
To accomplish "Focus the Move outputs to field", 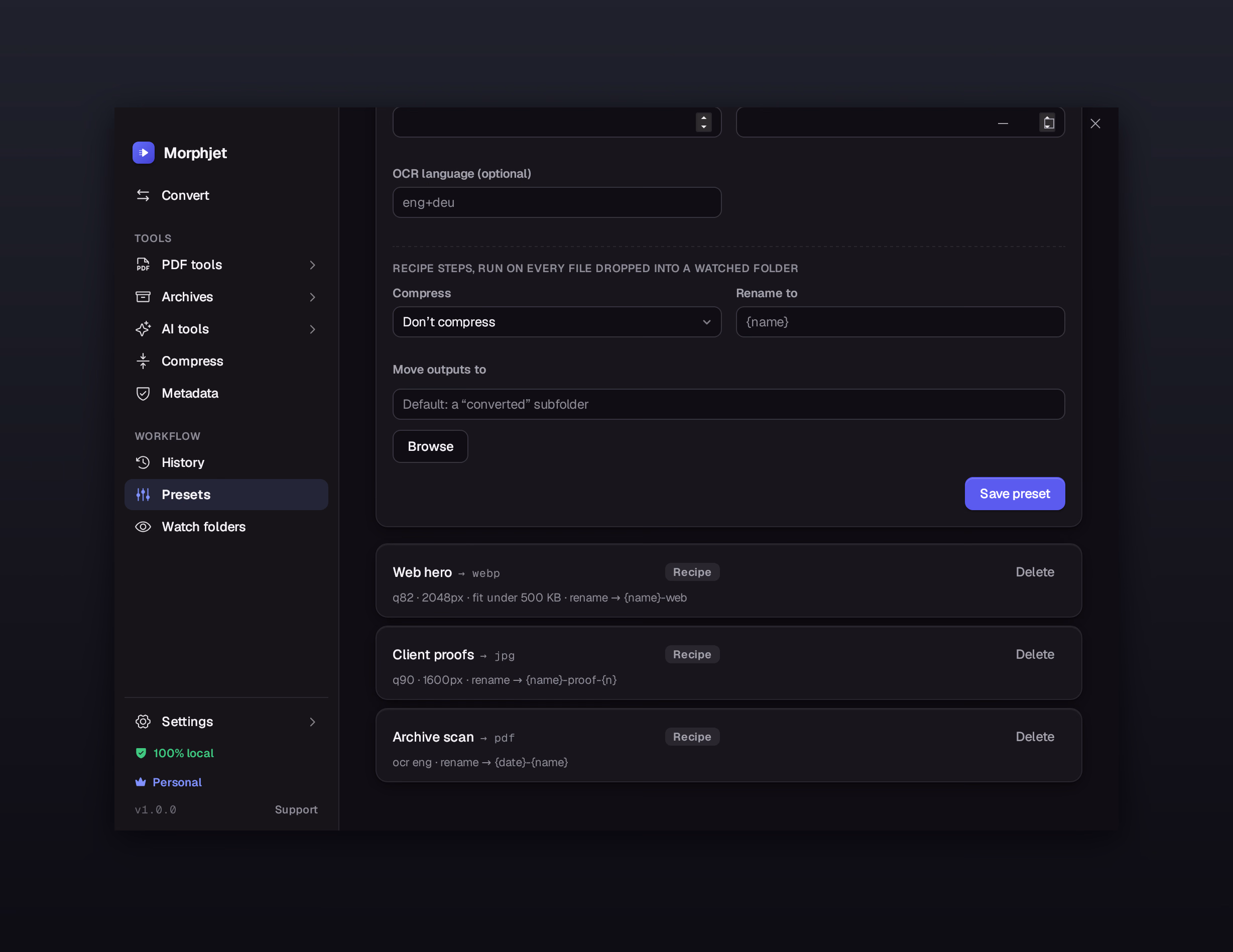I will [x=728, y=404].
